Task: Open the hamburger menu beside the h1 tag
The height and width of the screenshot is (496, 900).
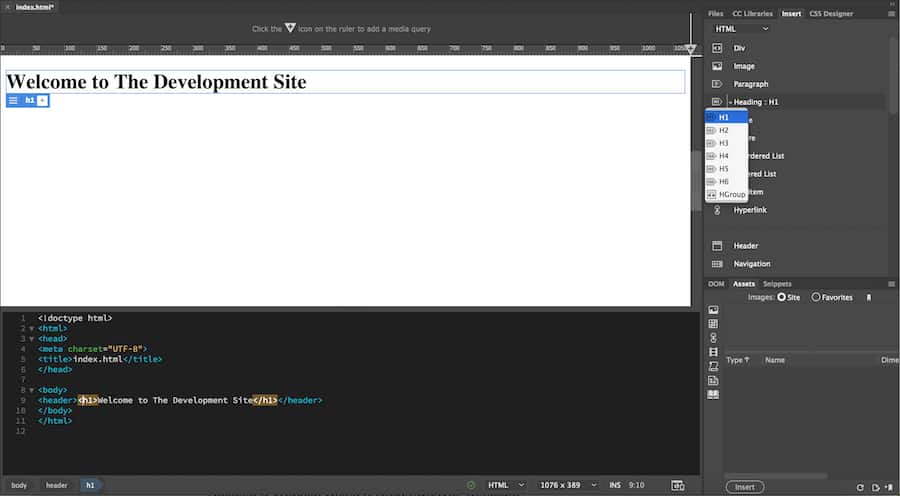Action: pos(13,101)
